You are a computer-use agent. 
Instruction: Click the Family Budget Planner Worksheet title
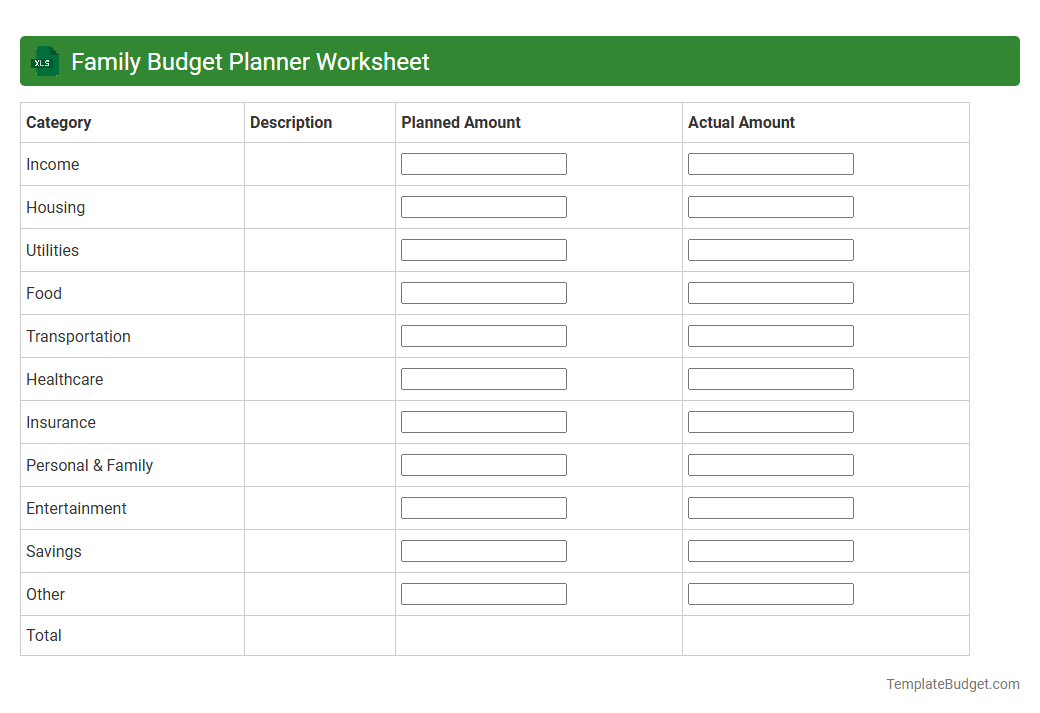click(248, 61)
